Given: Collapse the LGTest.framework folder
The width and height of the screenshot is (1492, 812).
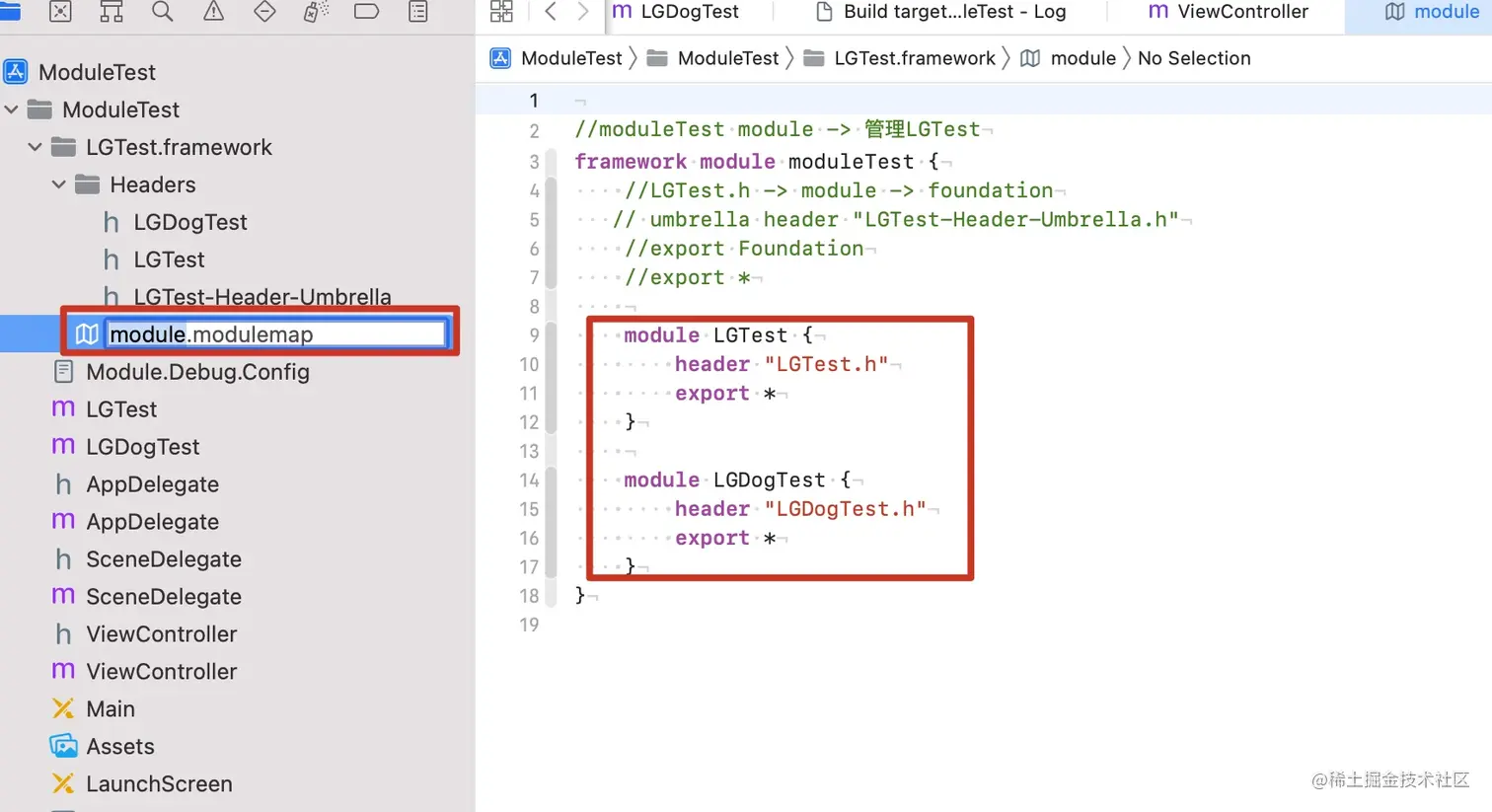Looking at the screenshot, I should pos(35,147).
